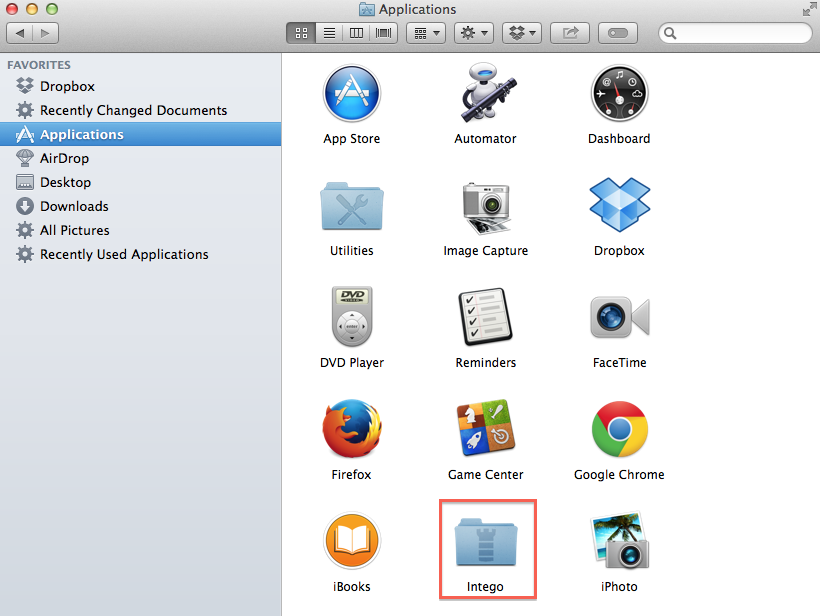Click the iBooks label text
The image size is (820, 616).
click(351, 587)
